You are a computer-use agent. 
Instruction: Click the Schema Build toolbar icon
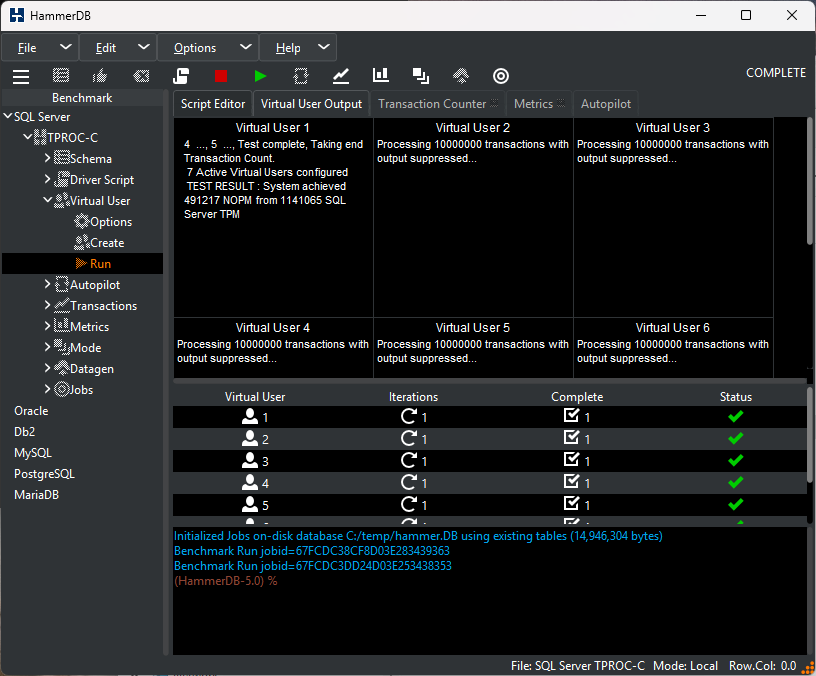(61, 76)
